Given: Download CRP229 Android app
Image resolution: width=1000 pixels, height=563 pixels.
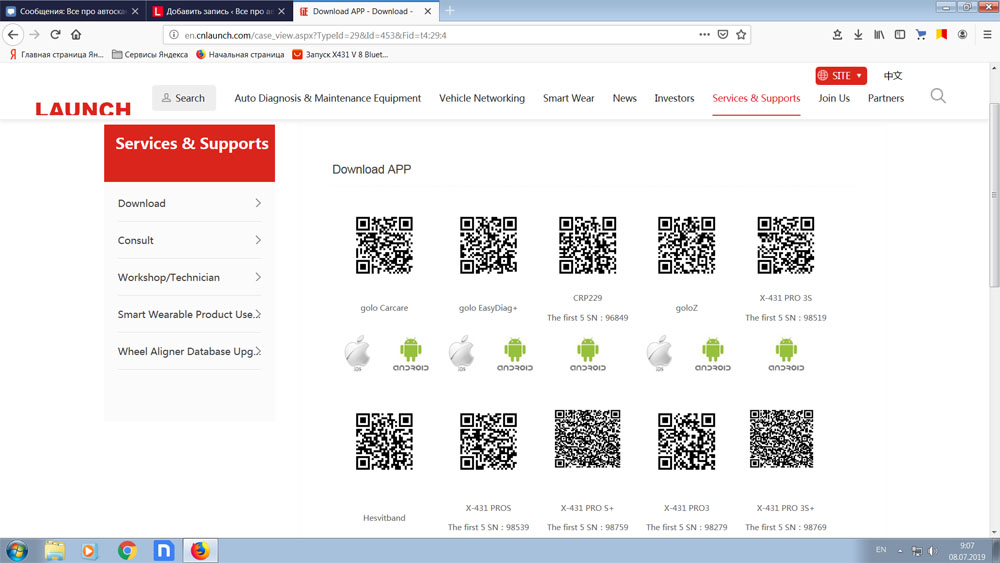Looking at the screenshot, I should click(x=587, y=355).
